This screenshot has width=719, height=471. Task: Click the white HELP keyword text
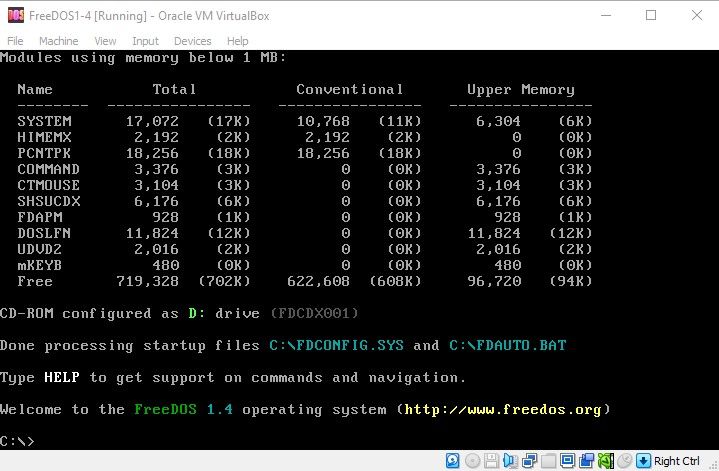click(62, 377)
